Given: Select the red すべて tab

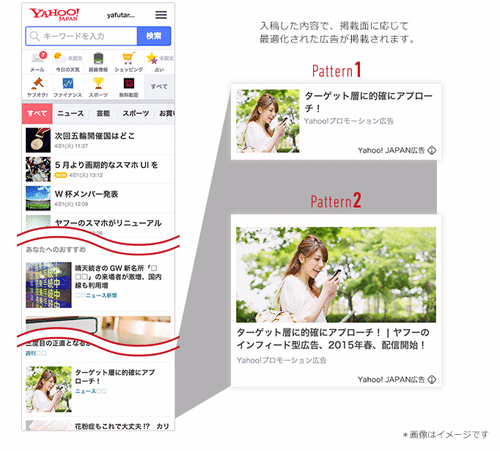Looking at the screenshot, I should click(x=37, y=114).
